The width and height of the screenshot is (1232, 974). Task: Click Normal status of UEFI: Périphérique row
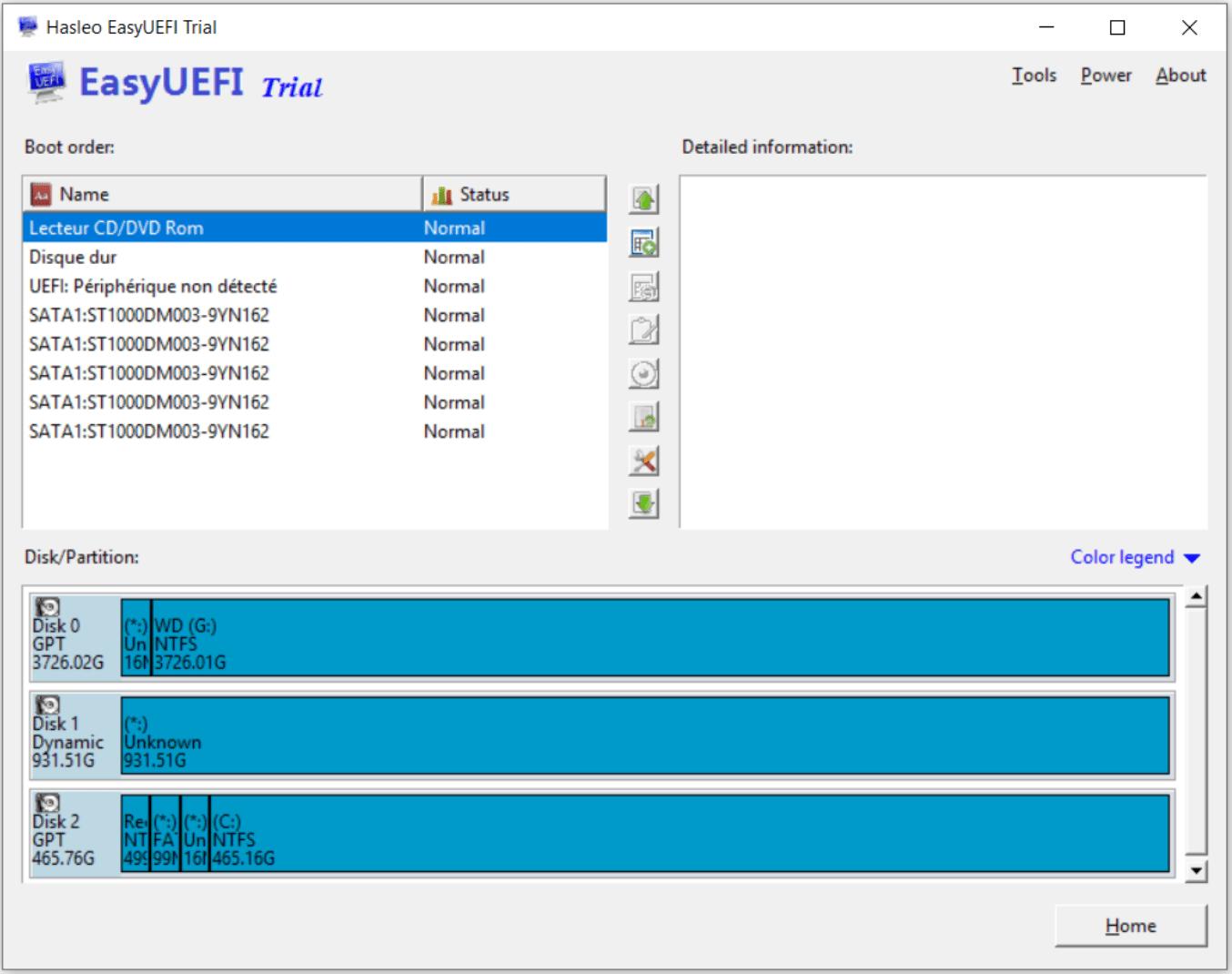coord(454,286)
